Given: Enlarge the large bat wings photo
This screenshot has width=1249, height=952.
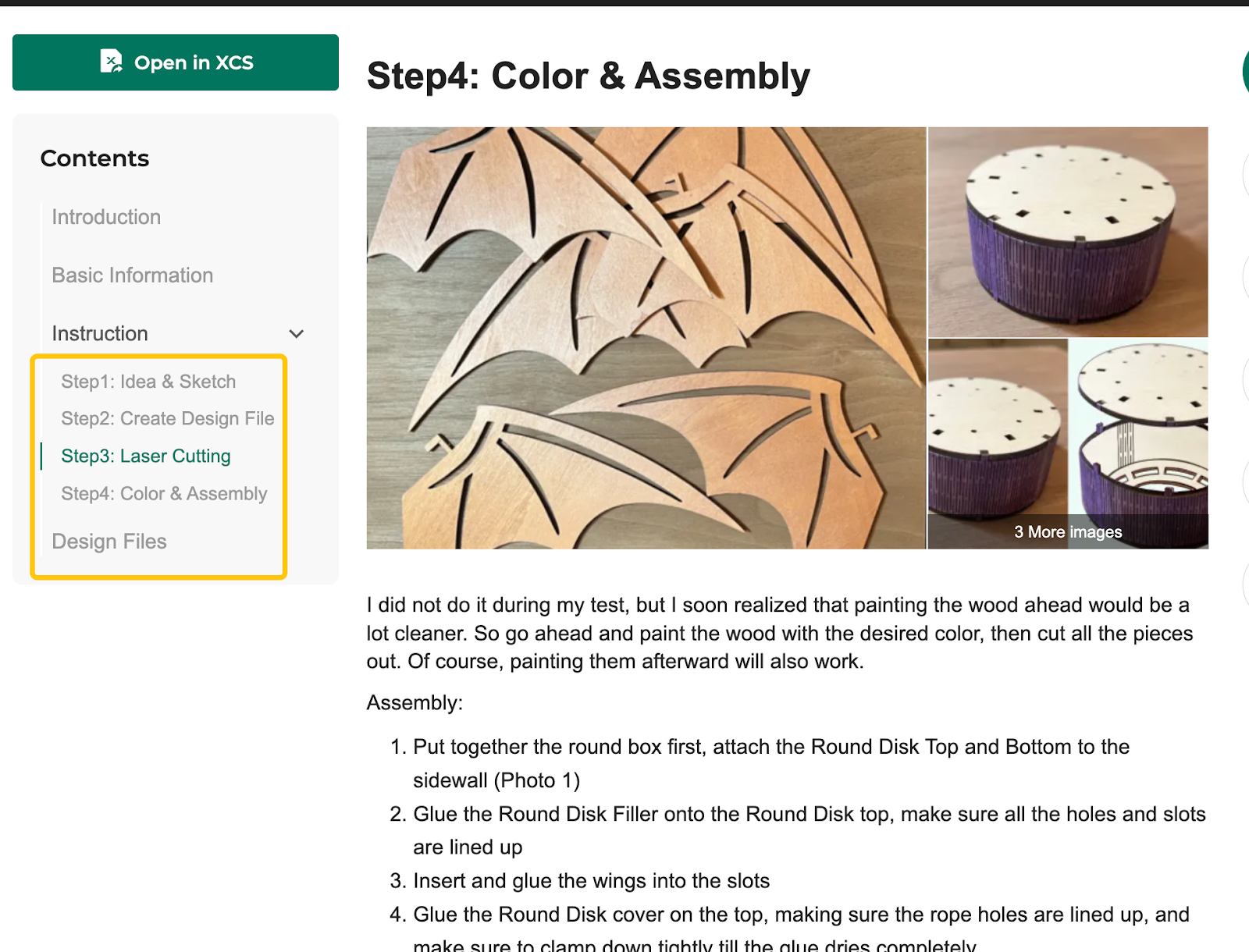Looking at the screenshot, I should (x=646, y=338).
